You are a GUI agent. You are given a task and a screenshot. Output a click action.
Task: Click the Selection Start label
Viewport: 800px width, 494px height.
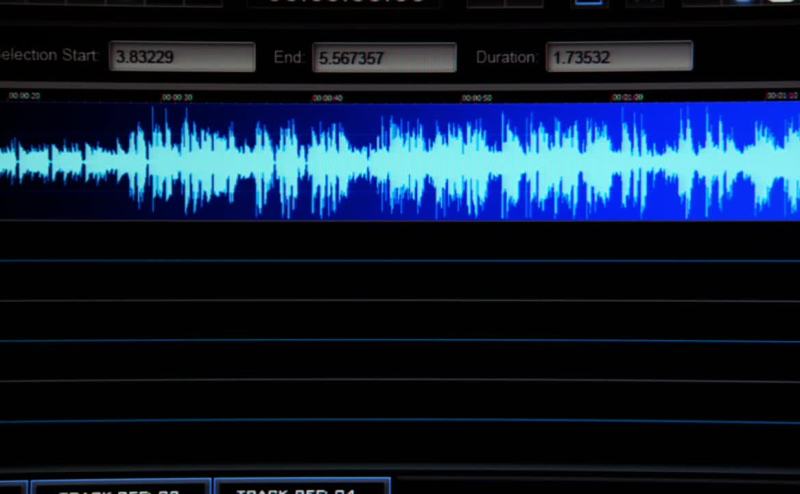click(48, 56)
